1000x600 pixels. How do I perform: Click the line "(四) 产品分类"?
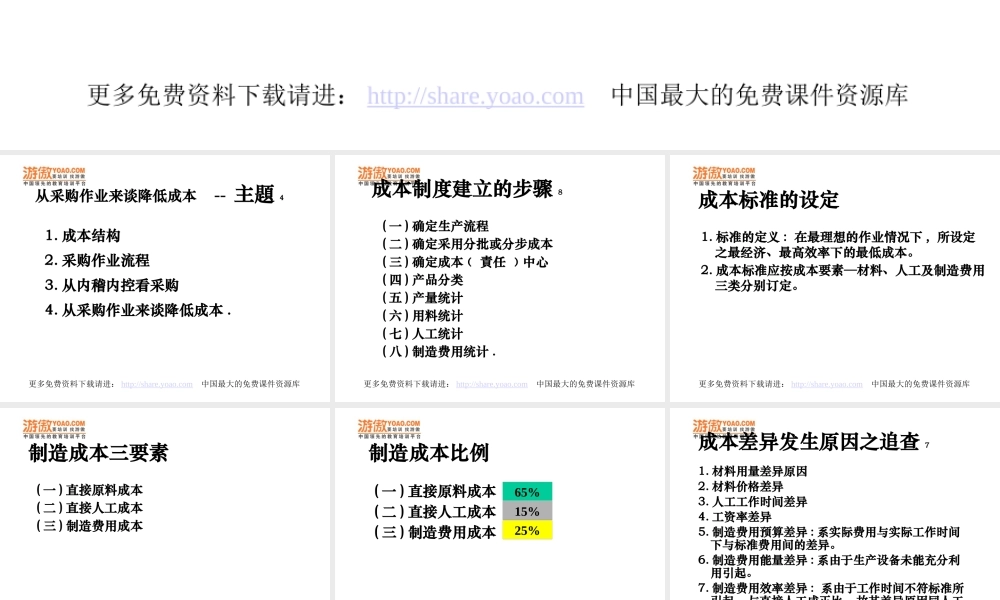(423, 280)
